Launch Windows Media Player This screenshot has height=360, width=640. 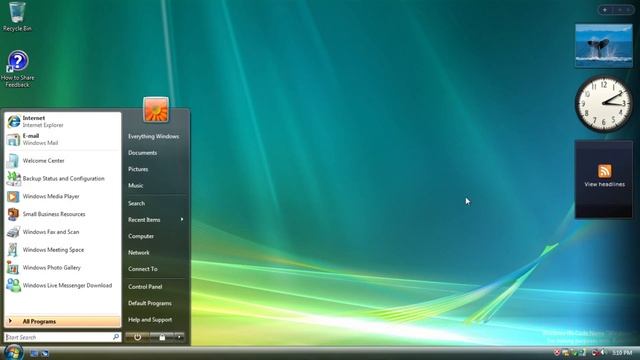coord(63,196)
